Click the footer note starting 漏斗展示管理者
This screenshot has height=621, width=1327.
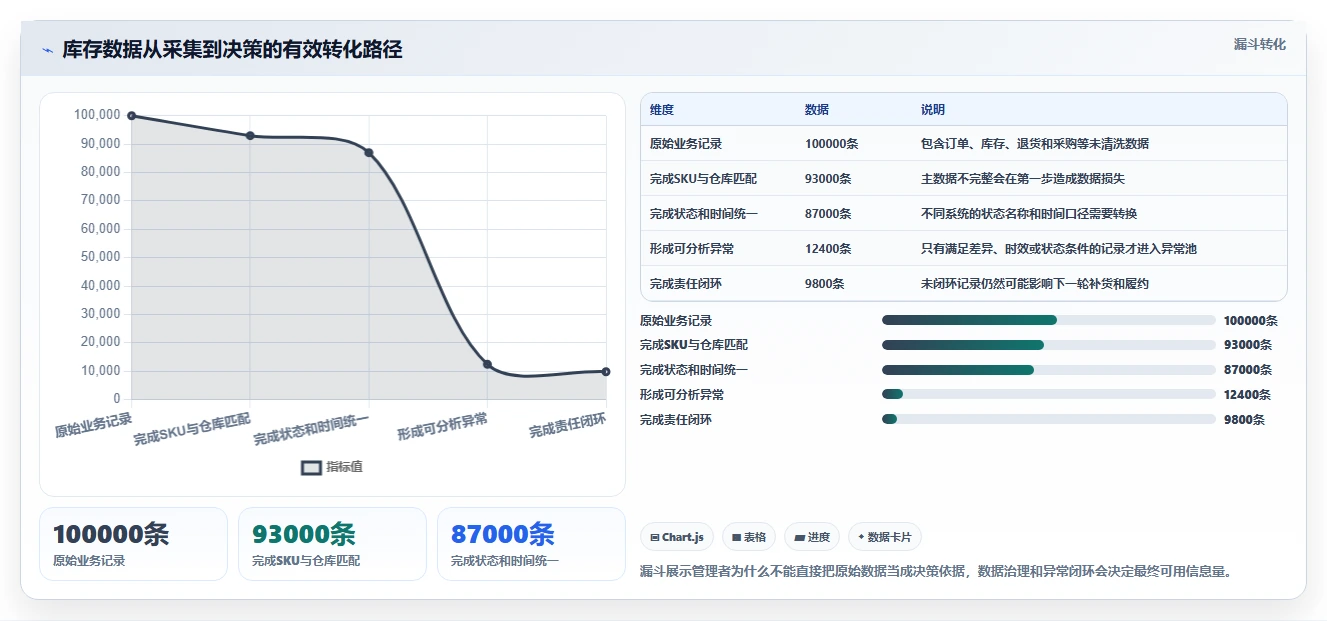click(937, 572)
